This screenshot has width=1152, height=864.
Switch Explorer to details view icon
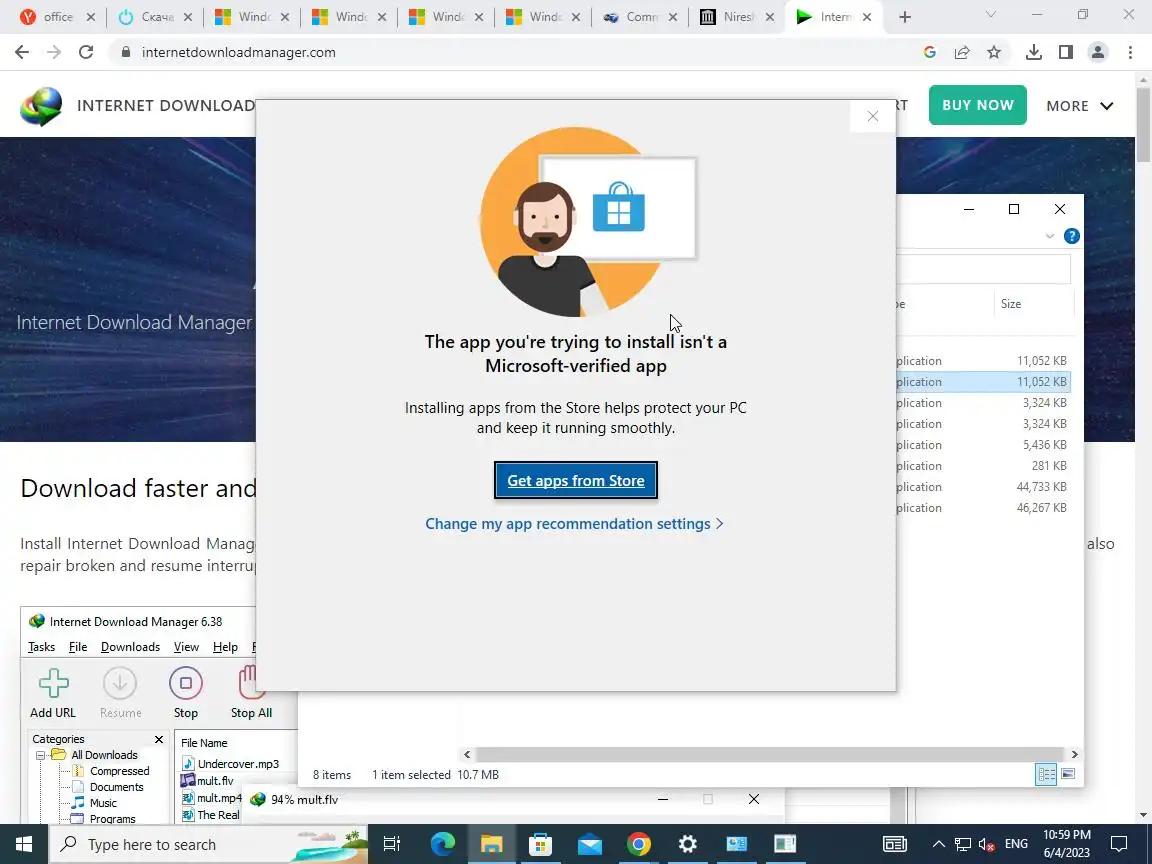pos(1045,774)
